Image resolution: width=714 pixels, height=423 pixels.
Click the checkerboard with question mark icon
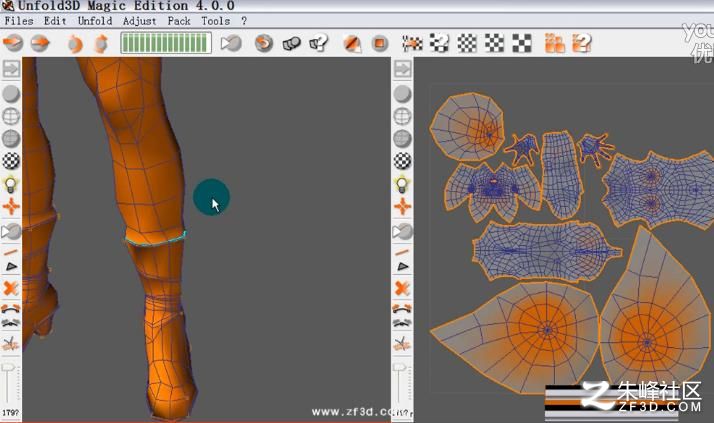click(x=439, y=43)
